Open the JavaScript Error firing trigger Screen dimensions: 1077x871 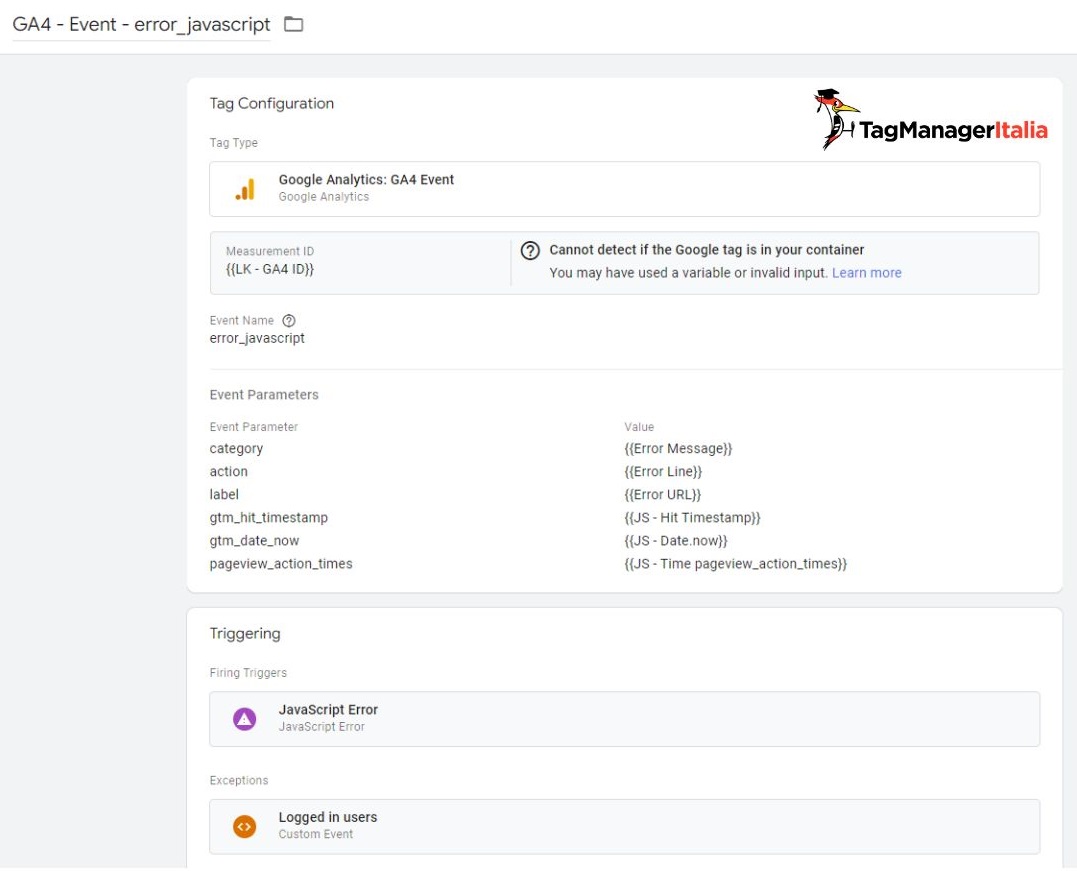(x=328, y=710)
